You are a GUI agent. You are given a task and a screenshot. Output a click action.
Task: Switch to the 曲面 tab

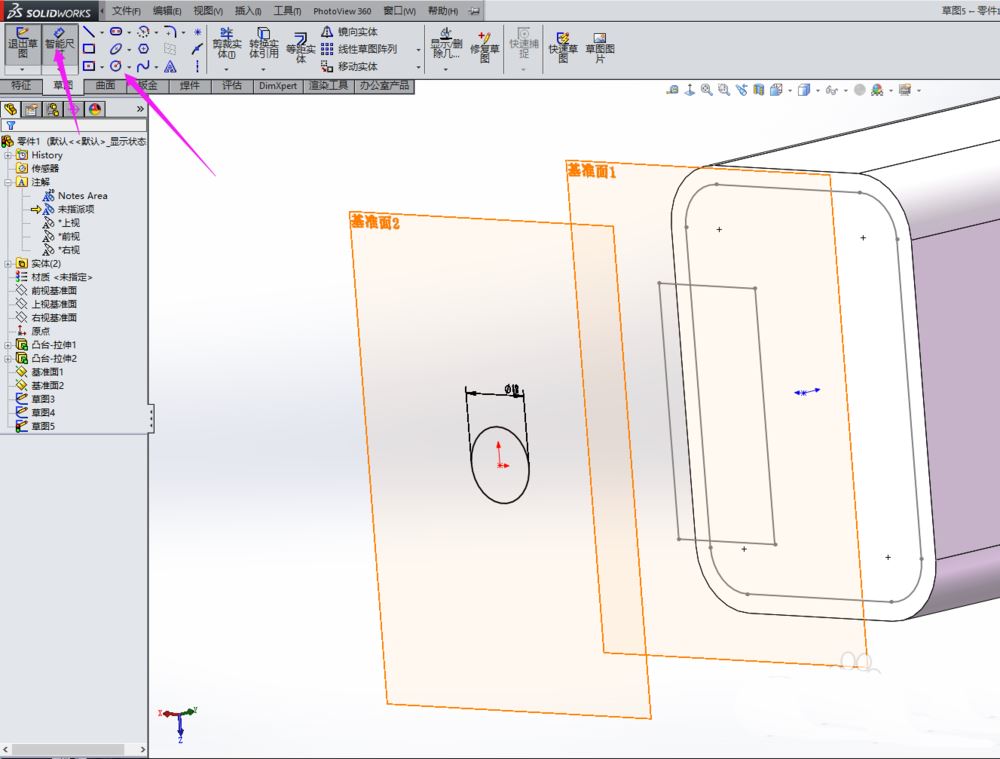[105, 85]
